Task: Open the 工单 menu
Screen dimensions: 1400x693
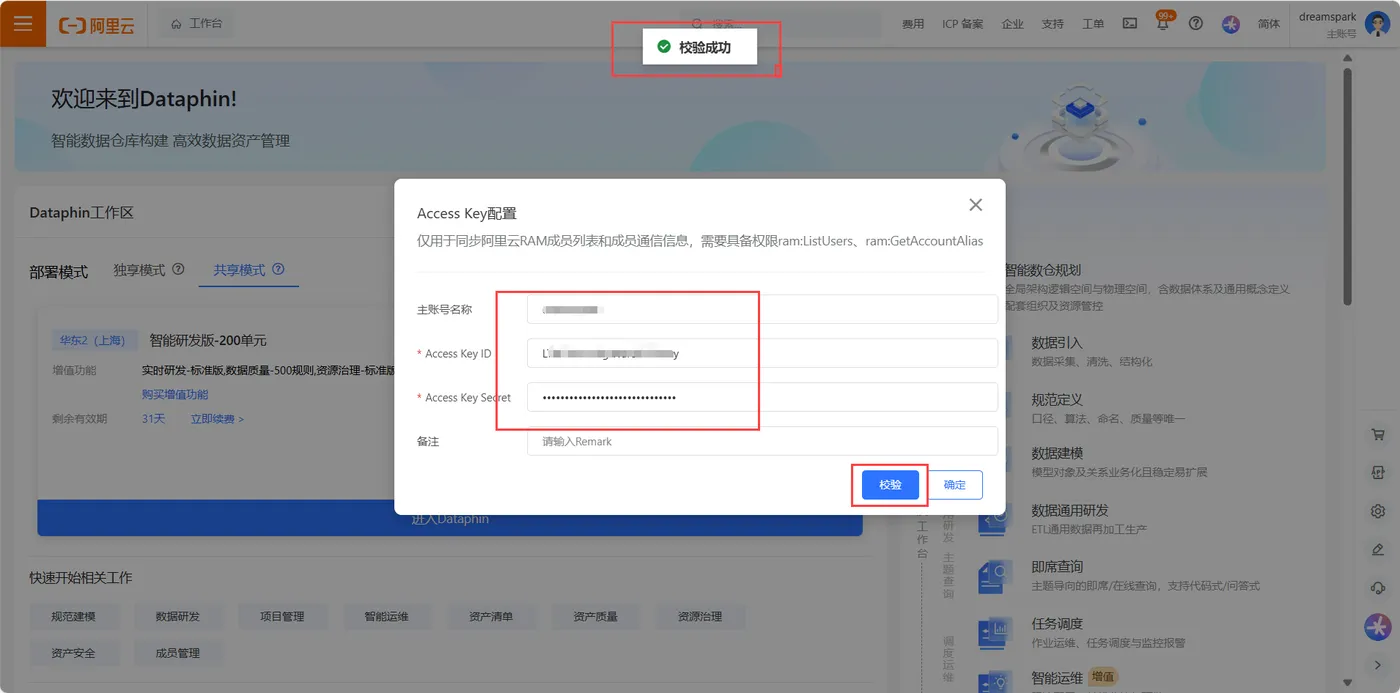Action: [x=1093, y=24]
